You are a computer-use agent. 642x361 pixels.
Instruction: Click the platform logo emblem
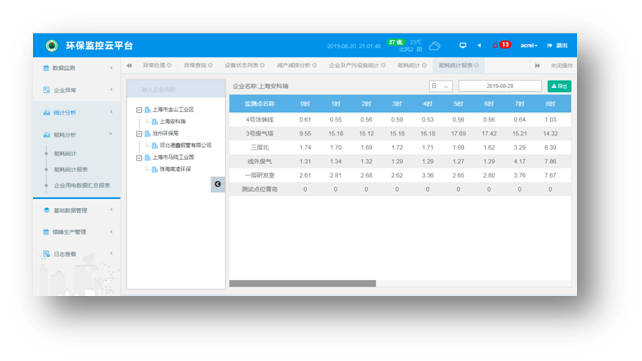52,45
